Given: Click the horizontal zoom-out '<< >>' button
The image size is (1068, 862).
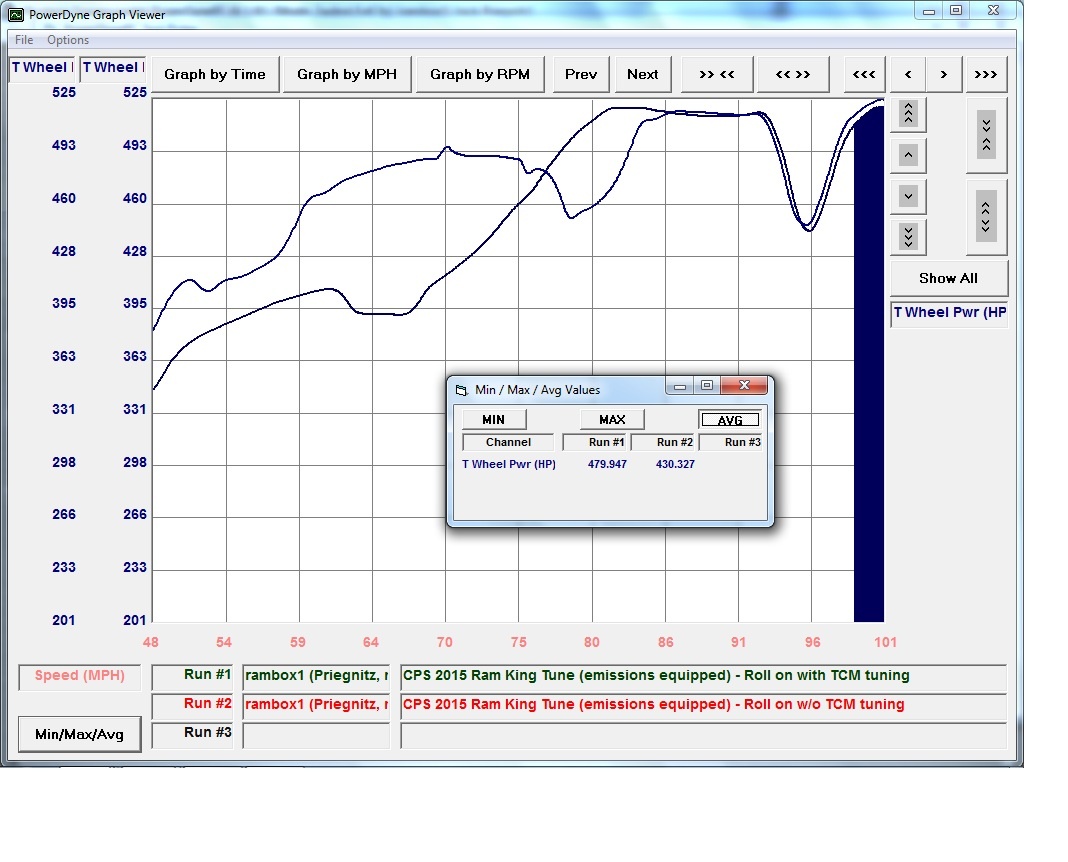Looking at the screenshot, I should pos(793,74).
